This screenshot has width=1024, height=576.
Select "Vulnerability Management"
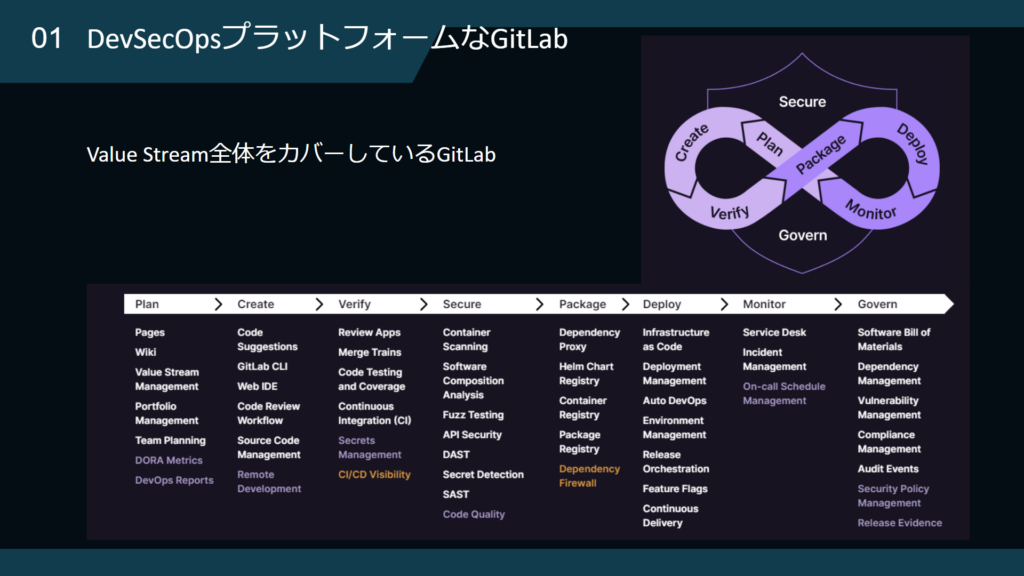point(889,408)
